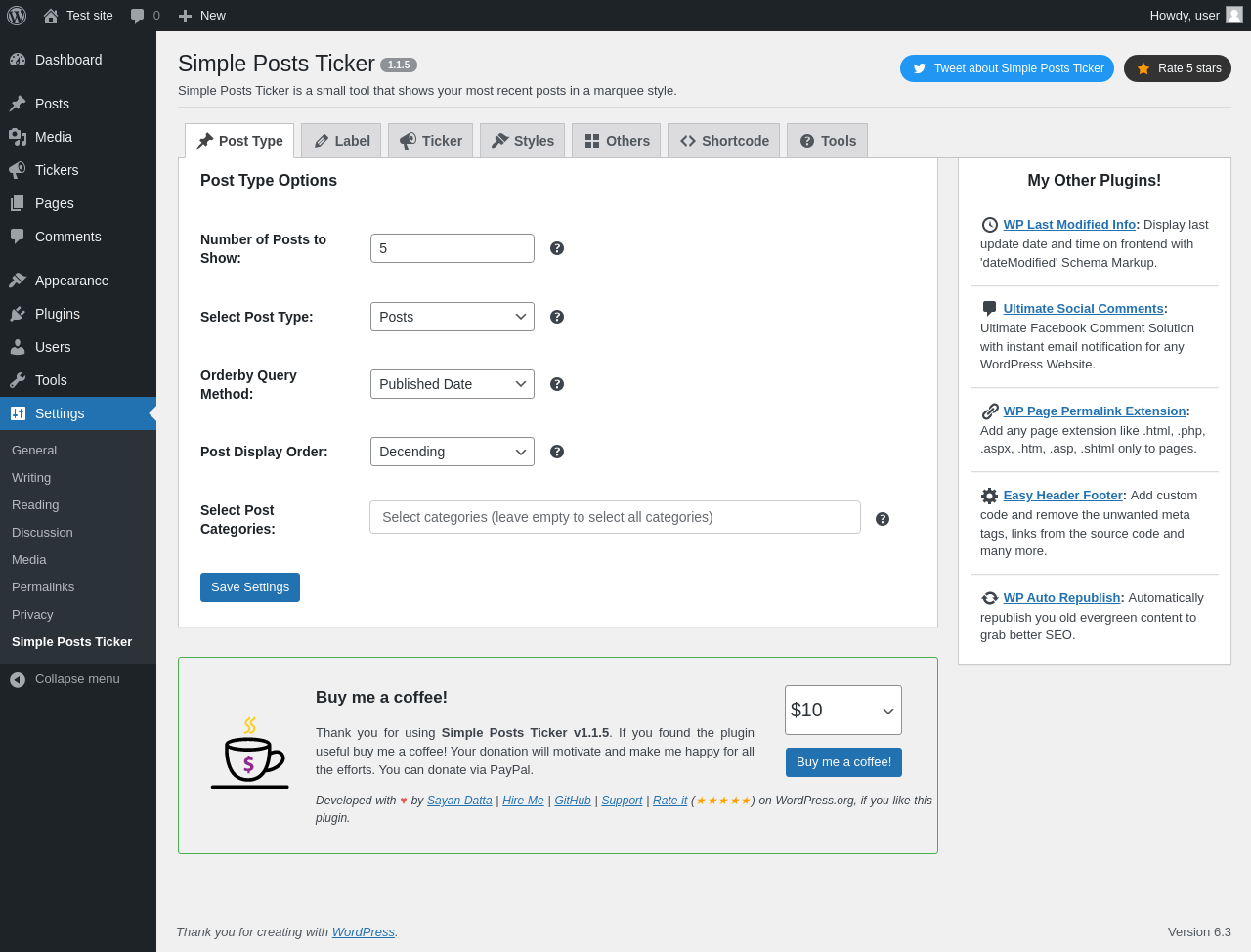Click help icon next to categories field
This screenshot has height=952, width=1251.
(x=883, y=519)
